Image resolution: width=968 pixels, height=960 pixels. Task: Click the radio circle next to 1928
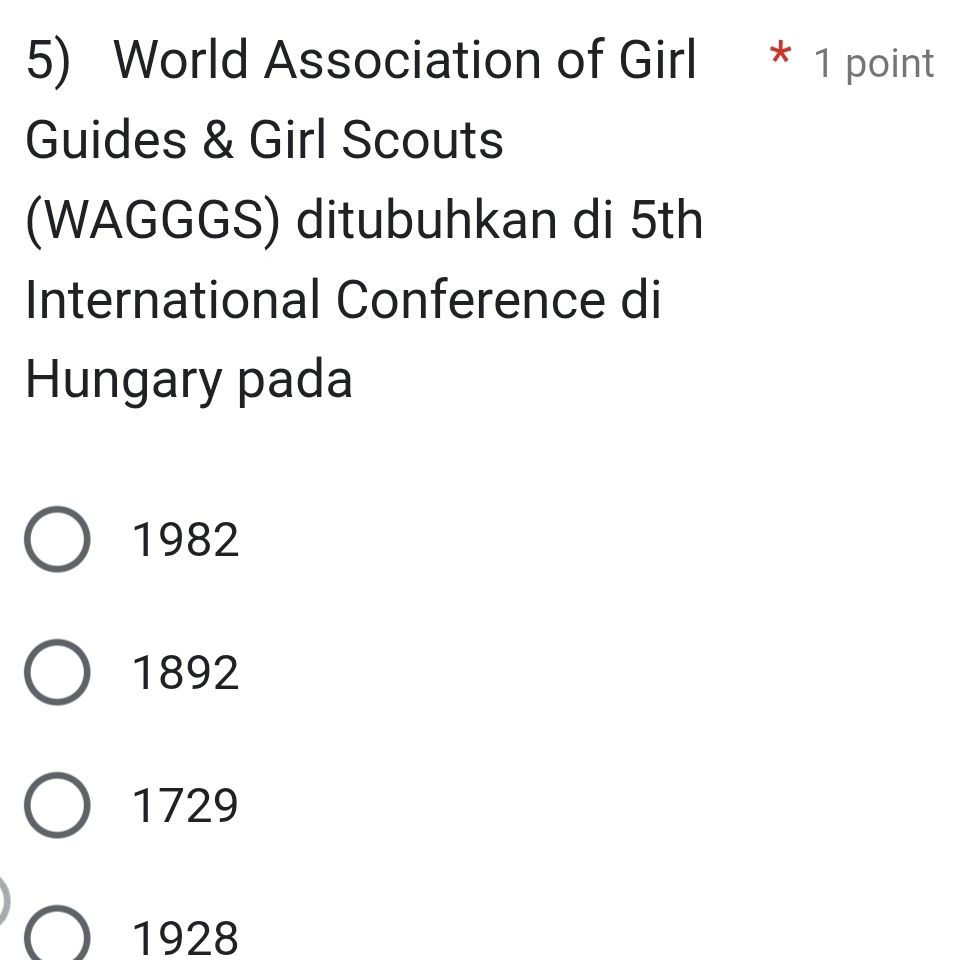(57, 936)
